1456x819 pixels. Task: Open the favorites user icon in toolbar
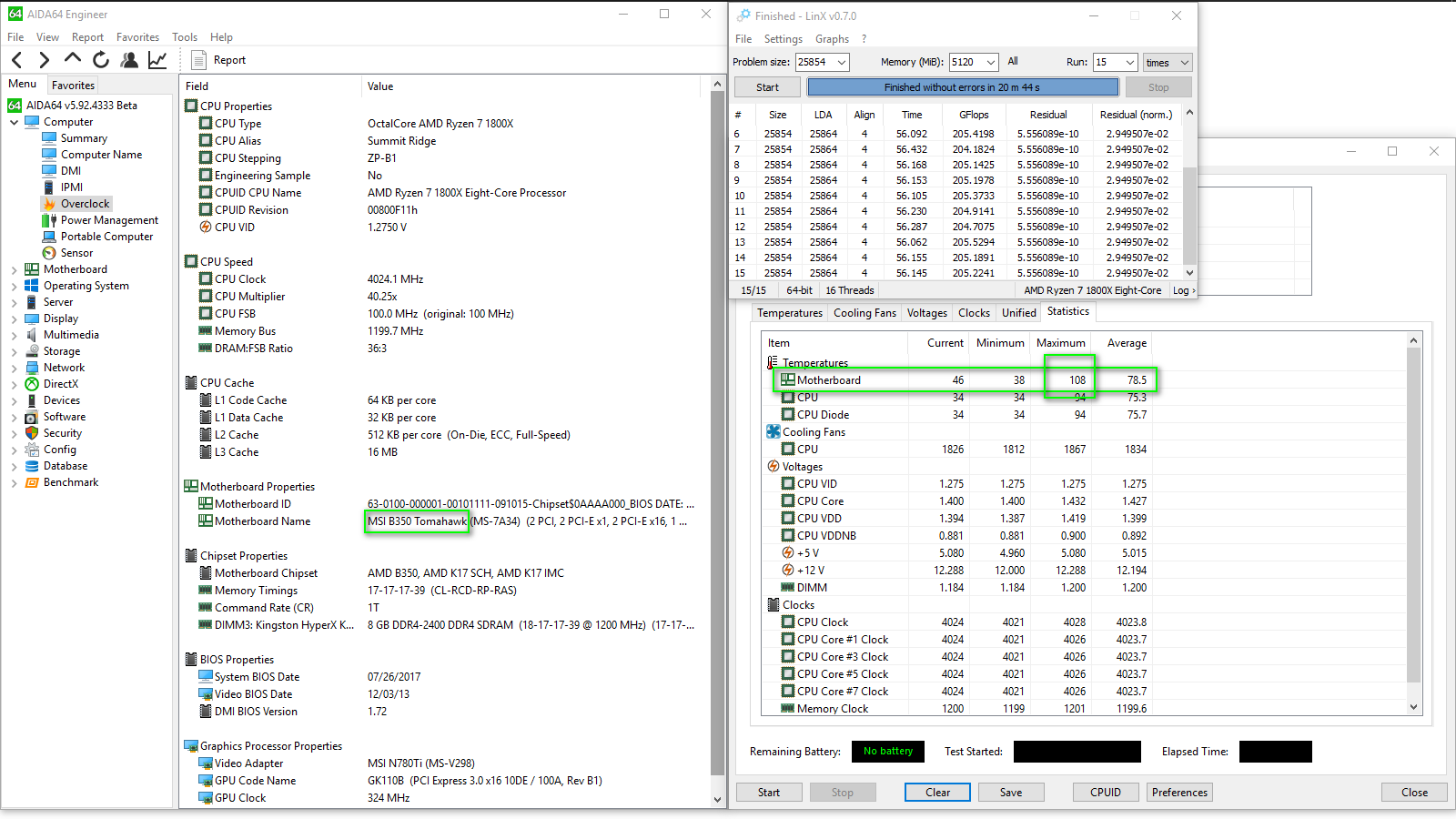point(129,60)
